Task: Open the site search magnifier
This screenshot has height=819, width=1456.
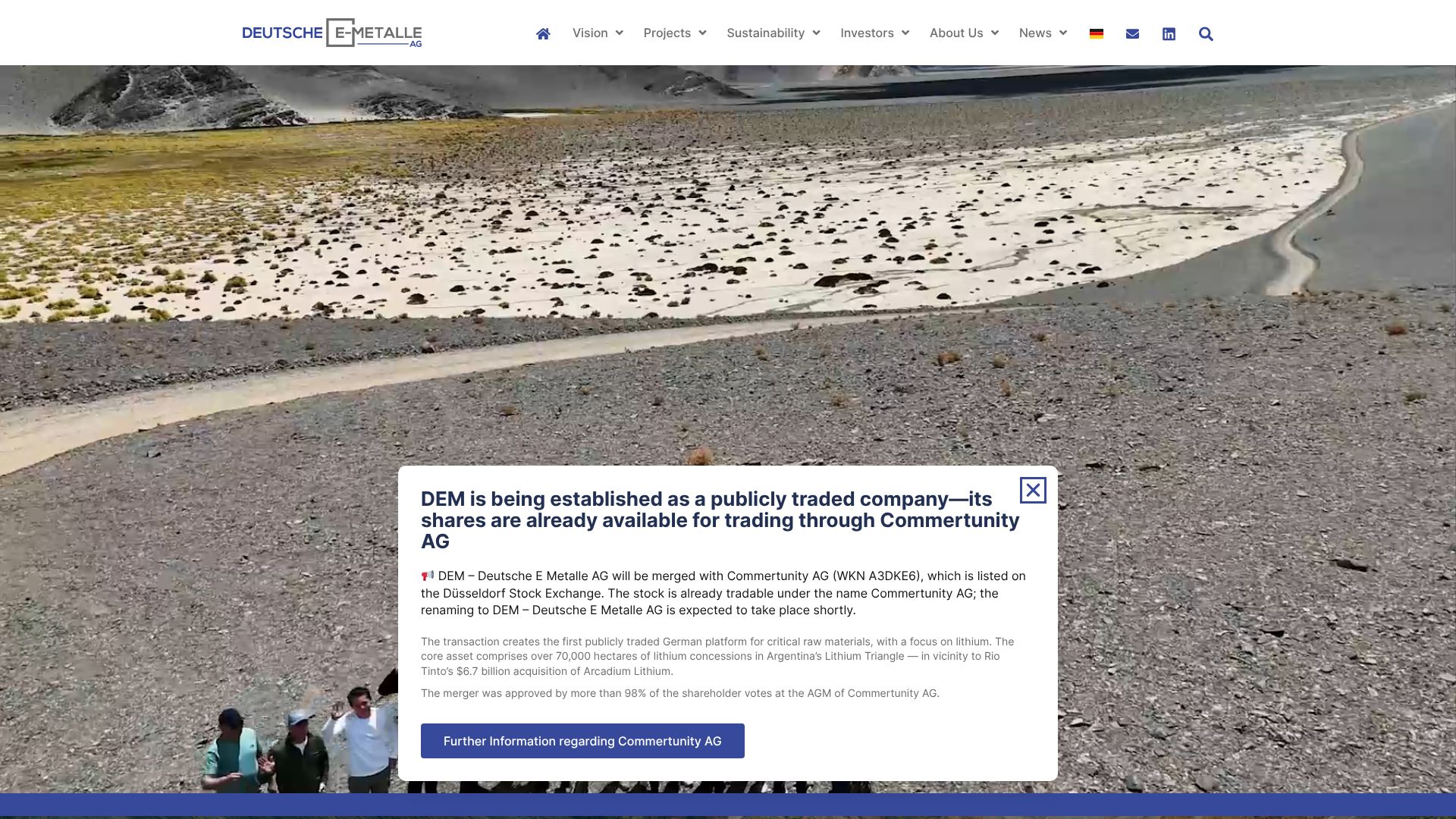Action: (x=1206, y=33)
